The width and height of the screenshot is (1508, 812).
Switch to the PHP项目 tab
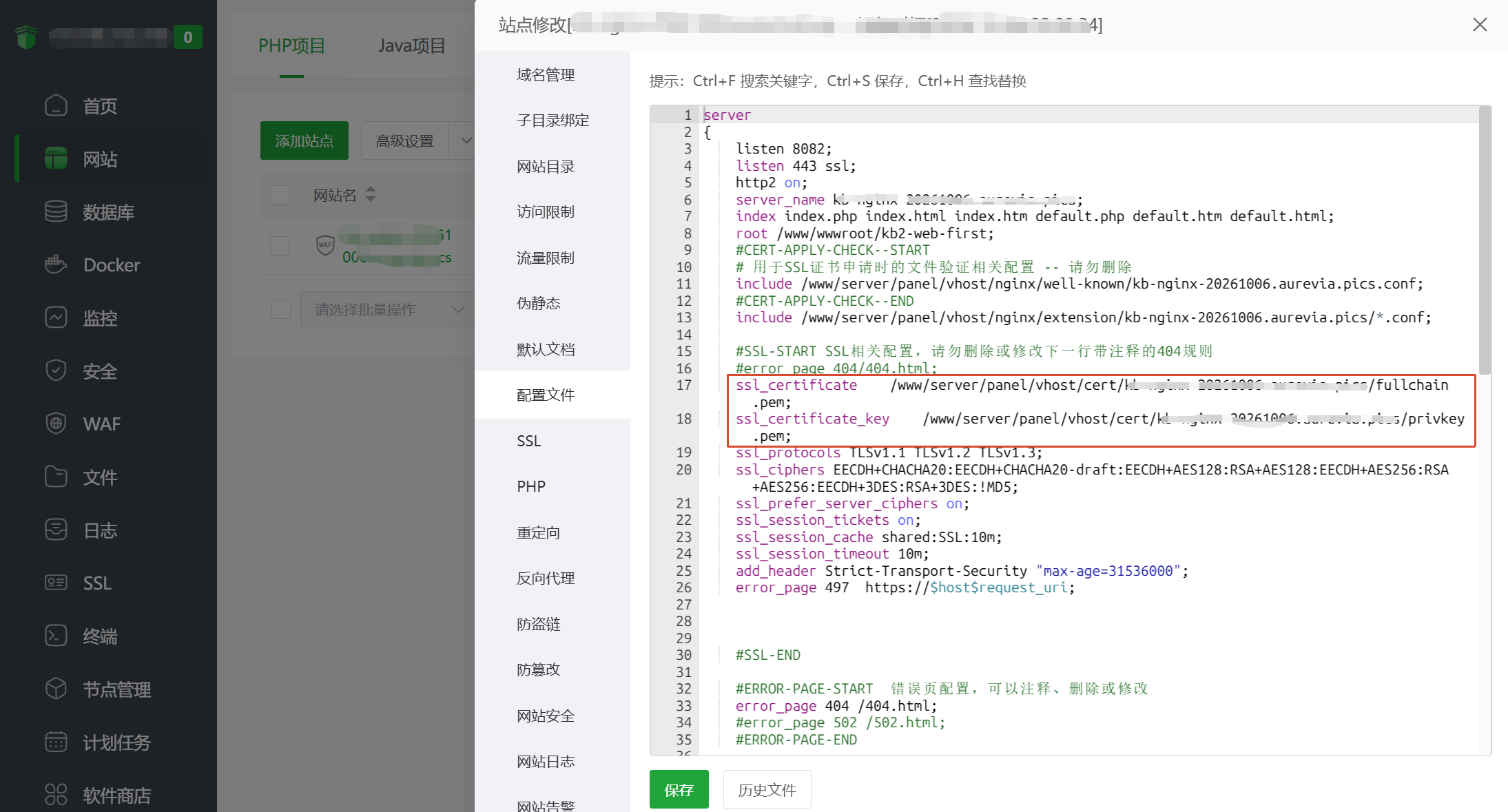coord(291,45)
